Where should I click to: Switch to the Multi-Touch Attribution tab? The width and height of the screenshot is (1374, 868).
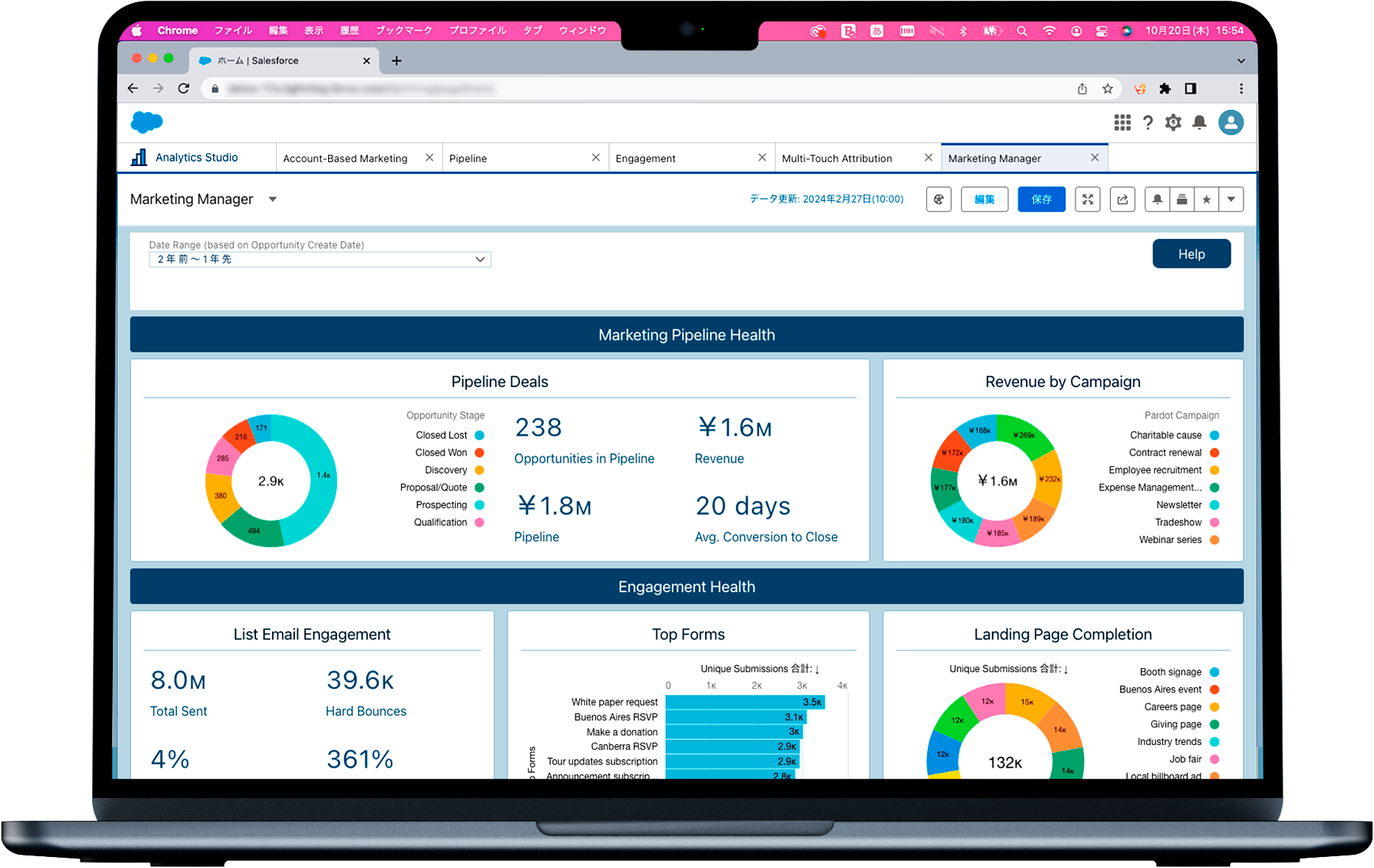836,159
